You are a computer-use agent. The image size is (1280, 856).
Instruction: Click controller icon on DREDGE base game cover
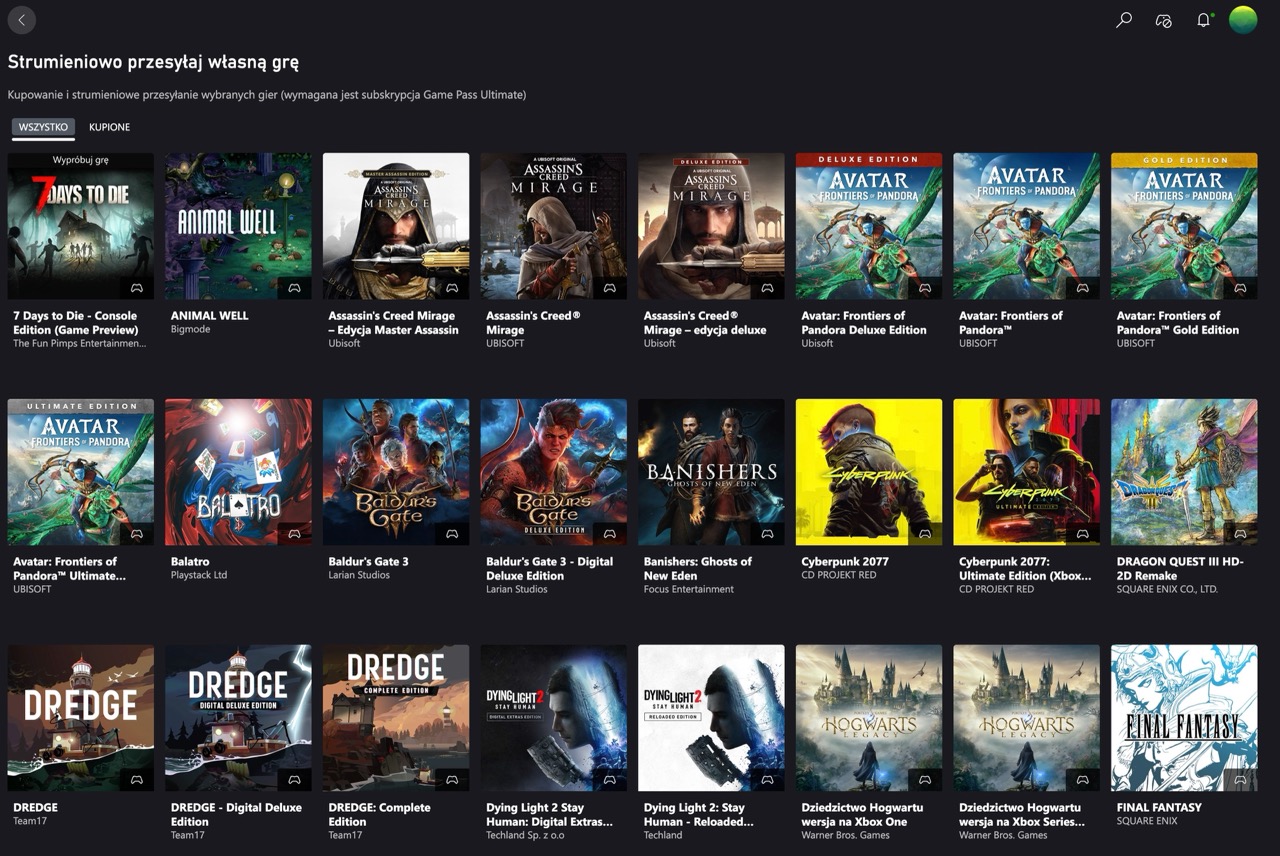137,780
